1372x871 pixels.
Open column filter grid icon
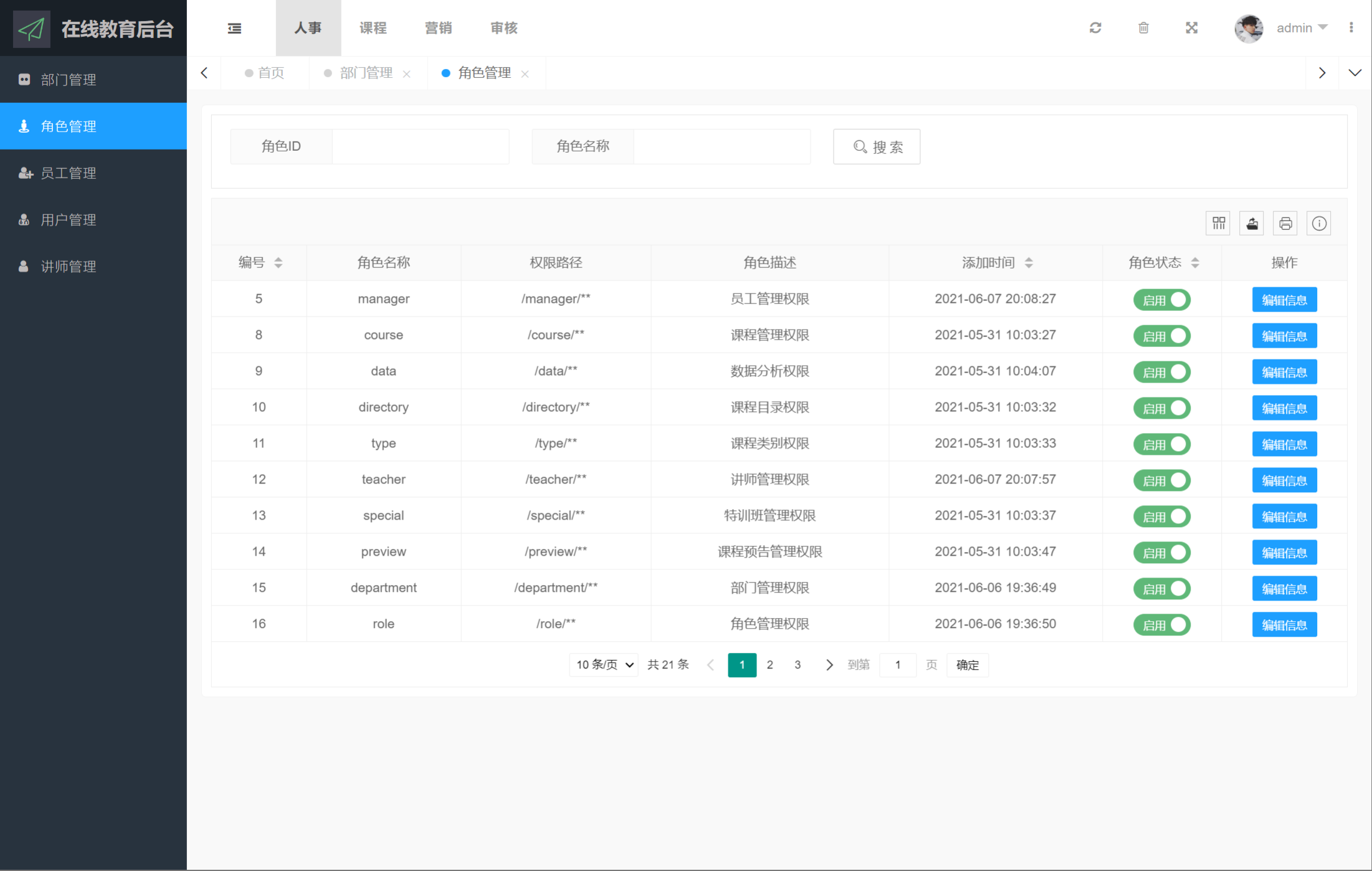click(x=1218, y=224)
